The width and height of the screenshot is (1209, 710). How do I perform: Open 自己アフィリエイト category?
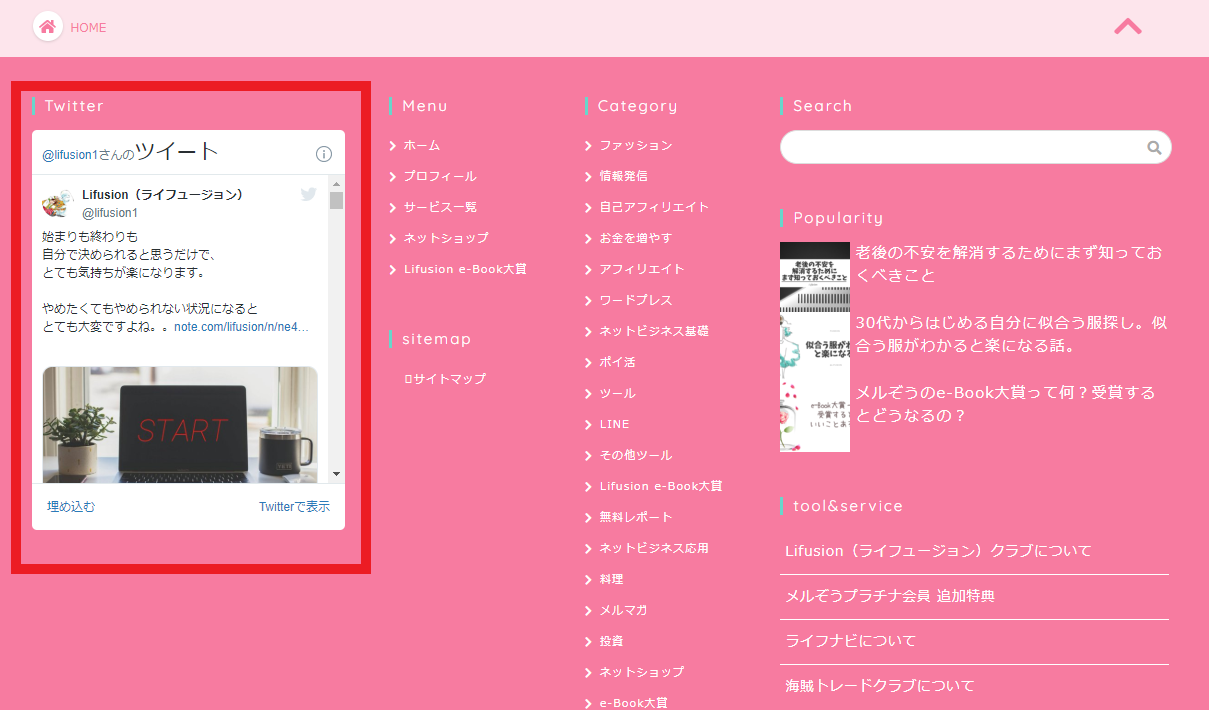click(x=654, y=207)
